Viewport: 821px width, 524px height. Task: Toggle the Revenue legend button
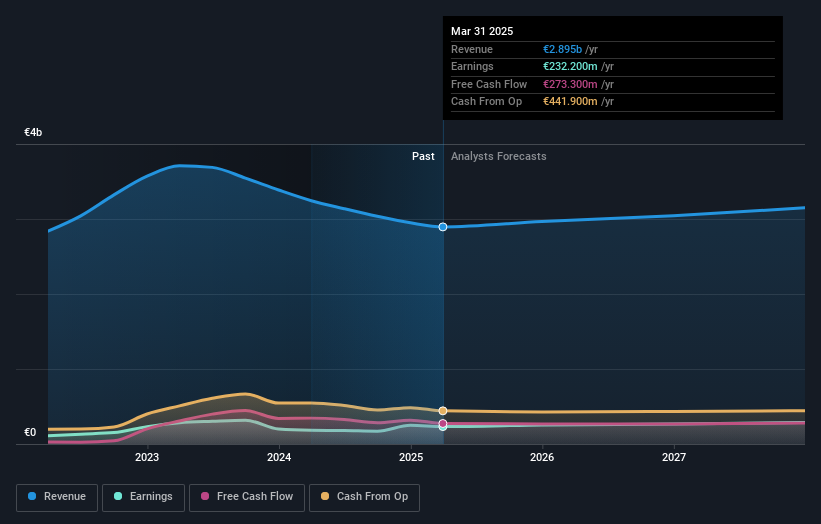point(57,497)
